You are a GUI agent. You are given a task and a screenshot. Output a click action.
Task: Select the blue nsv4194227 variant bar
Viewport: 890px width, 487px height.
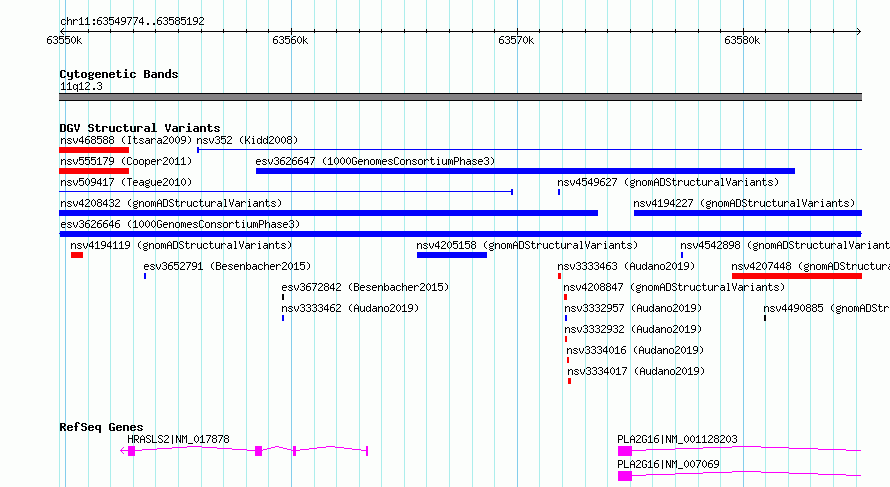pos(748,213)
